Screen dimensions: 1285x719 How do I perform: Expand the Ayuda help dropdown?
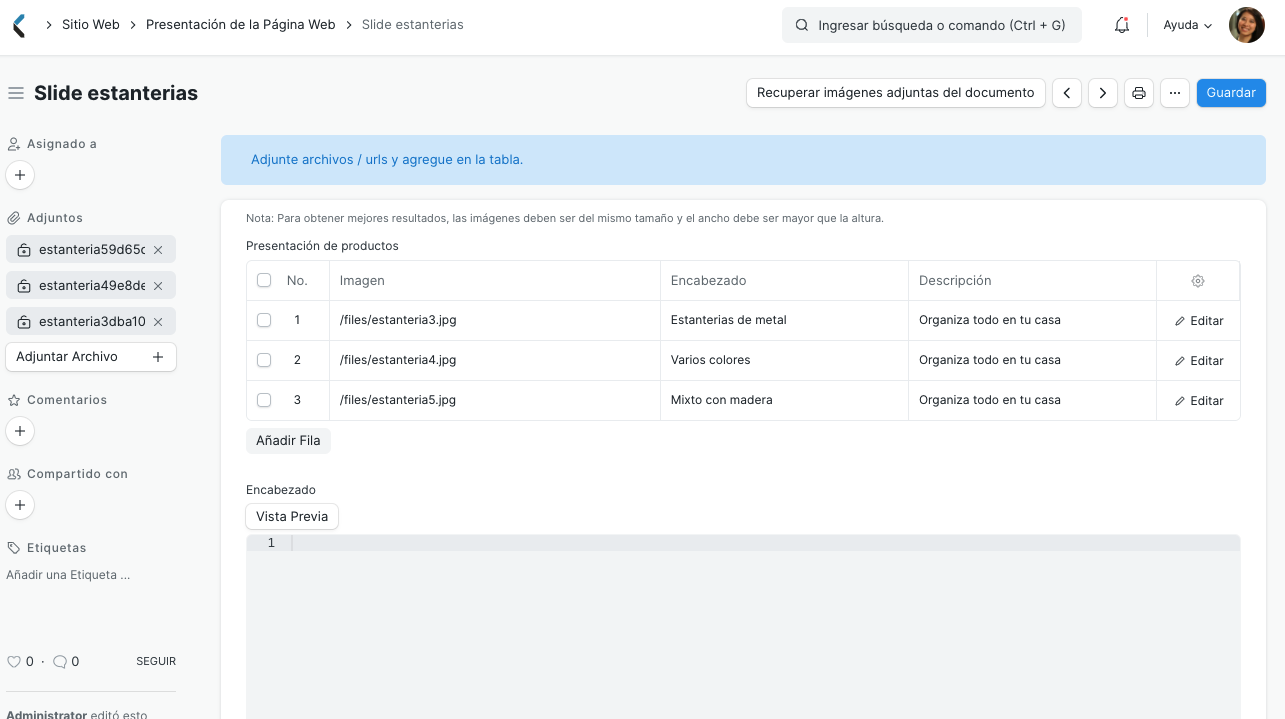click(x=1187, y=25)
